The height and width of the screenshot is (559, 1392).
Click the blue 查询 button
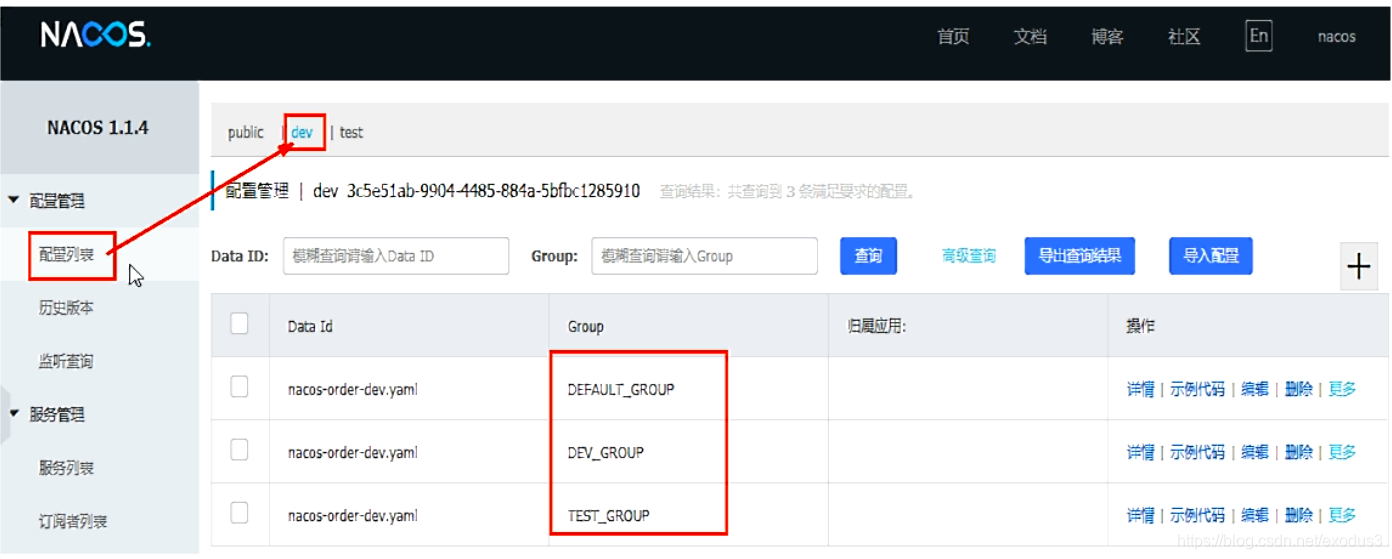(x=868, y=256)
